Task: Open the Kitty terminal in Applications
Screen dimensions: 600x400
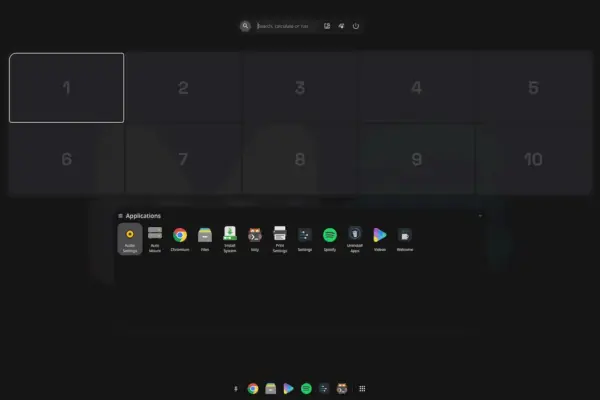Action: click(255, 239)
